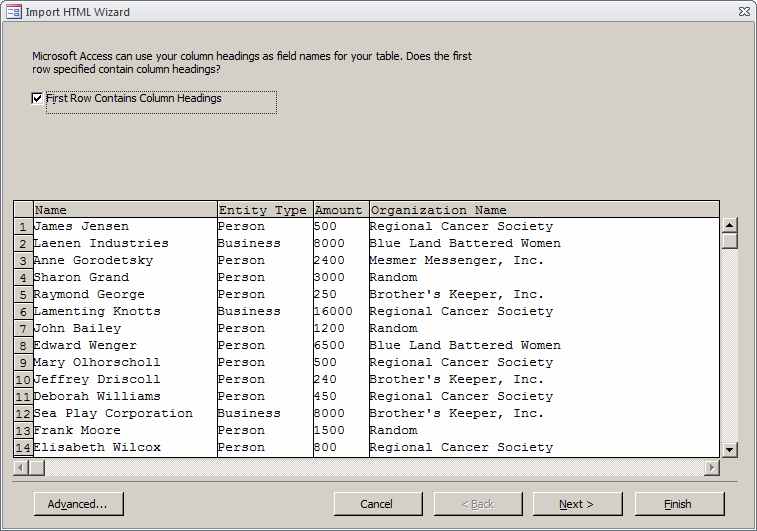Click the preview scroll up arrow

click(x=729, y=225)
